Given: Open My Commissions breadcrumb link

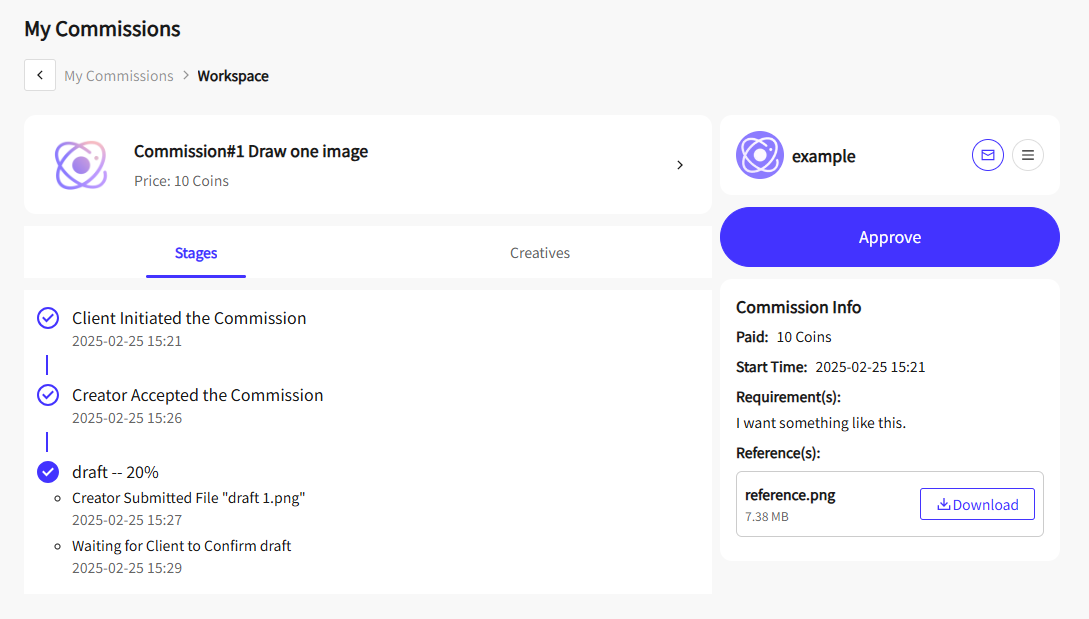Looking at the screenshot, I should [x=119, y=76].
